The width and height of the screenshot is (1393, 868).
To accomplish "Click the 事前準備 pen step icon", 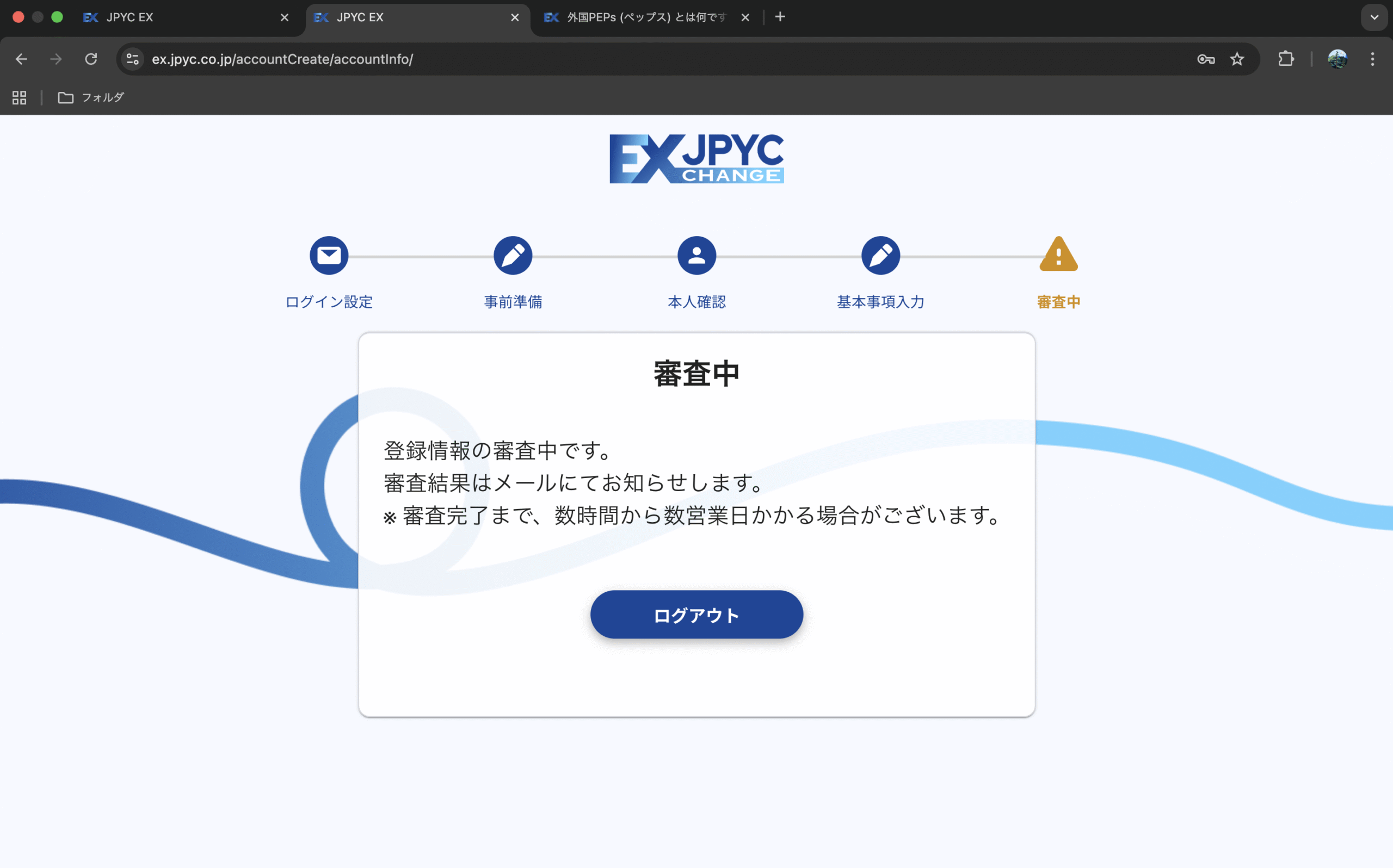I will 513,255.
